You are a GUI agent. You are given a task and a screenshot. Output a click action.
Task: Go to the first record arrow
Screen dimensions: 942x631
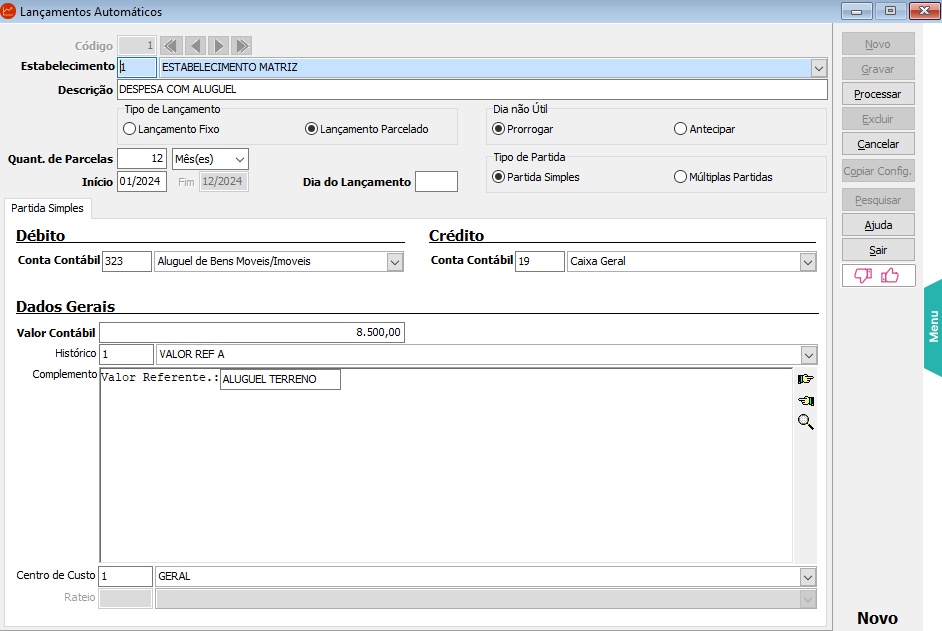tap(170, 46)
